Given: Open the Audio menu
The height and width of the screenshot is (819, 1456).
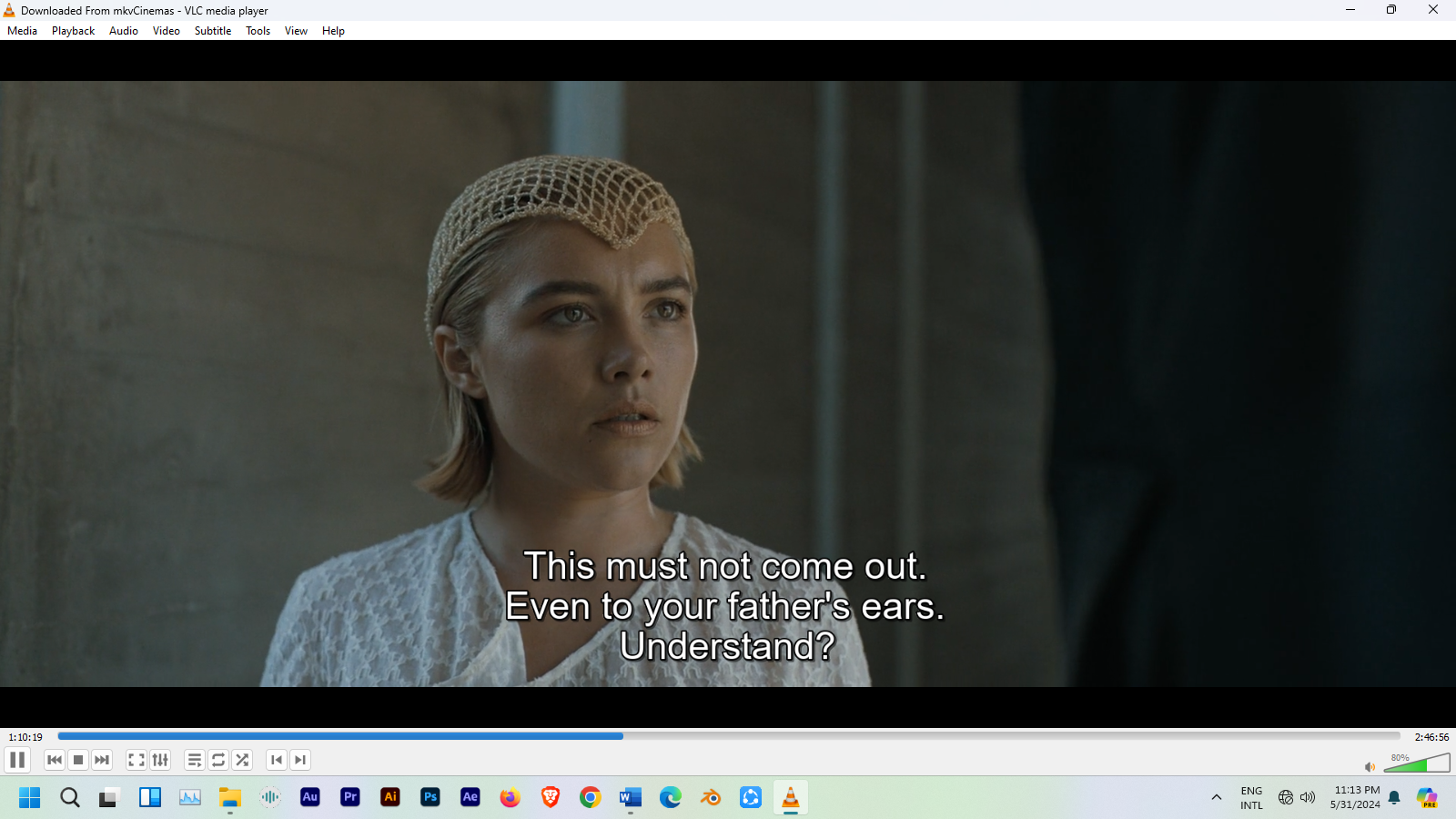Looking at the screenshot, I should click(124, 31).
